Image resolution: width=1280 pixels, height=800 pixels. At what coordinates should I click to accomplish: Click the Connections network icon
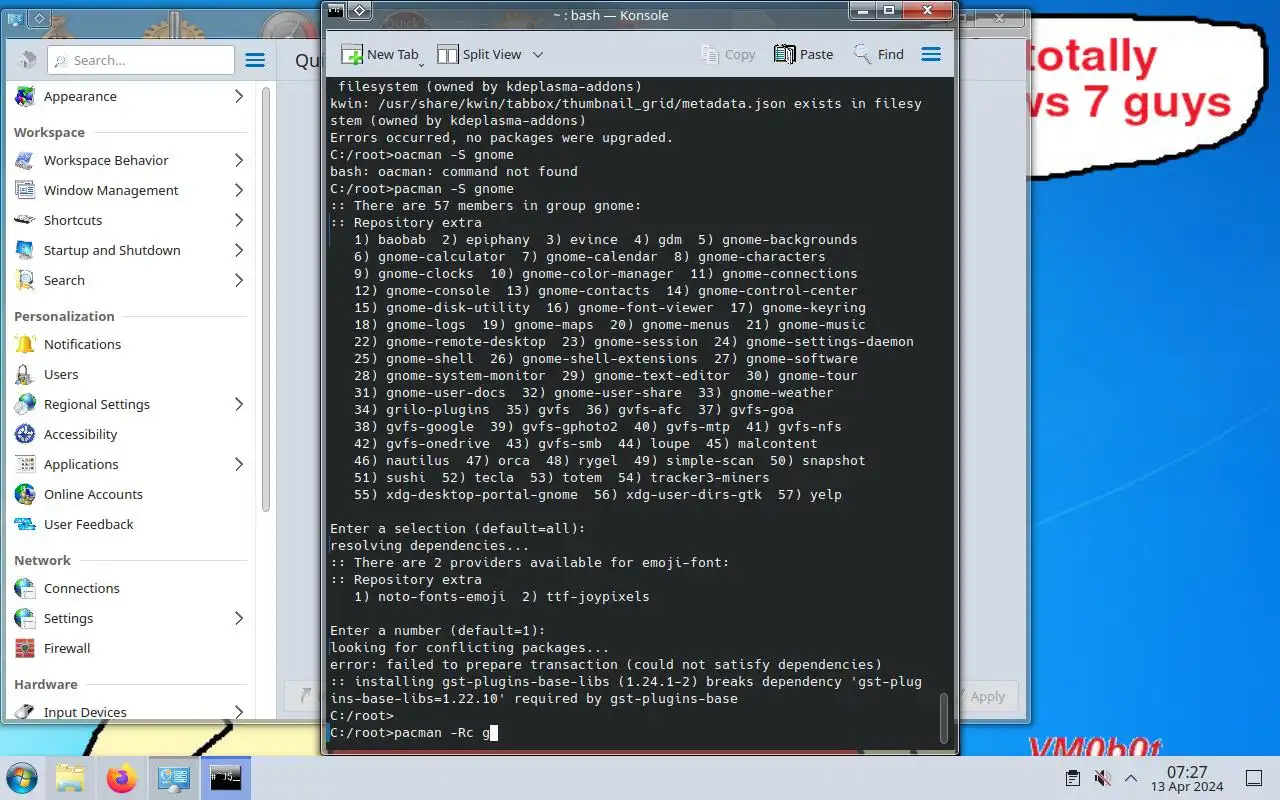(x=25, y=588)
